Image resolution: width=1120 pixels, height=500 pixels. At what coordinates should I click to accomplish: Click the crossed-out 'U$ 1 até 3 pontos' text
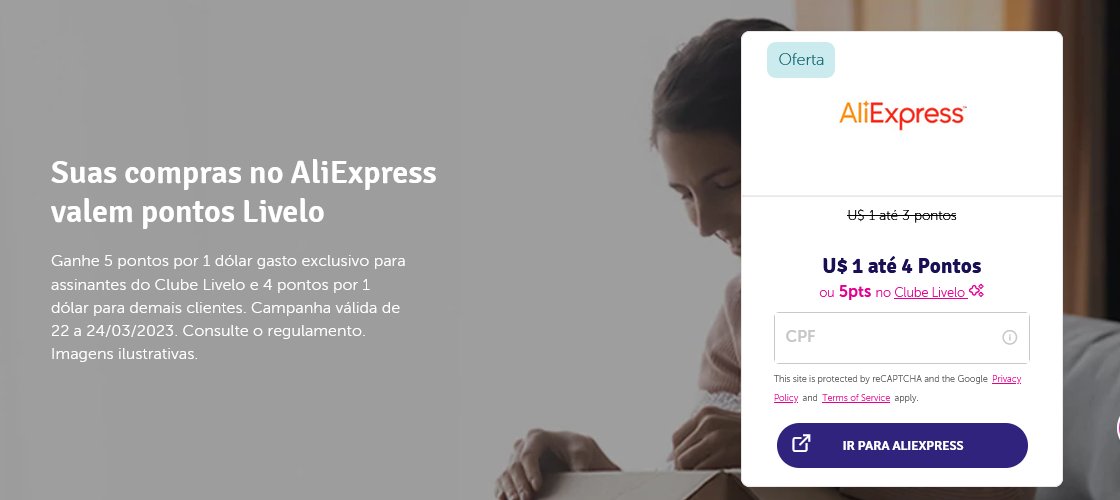[901, 215]
